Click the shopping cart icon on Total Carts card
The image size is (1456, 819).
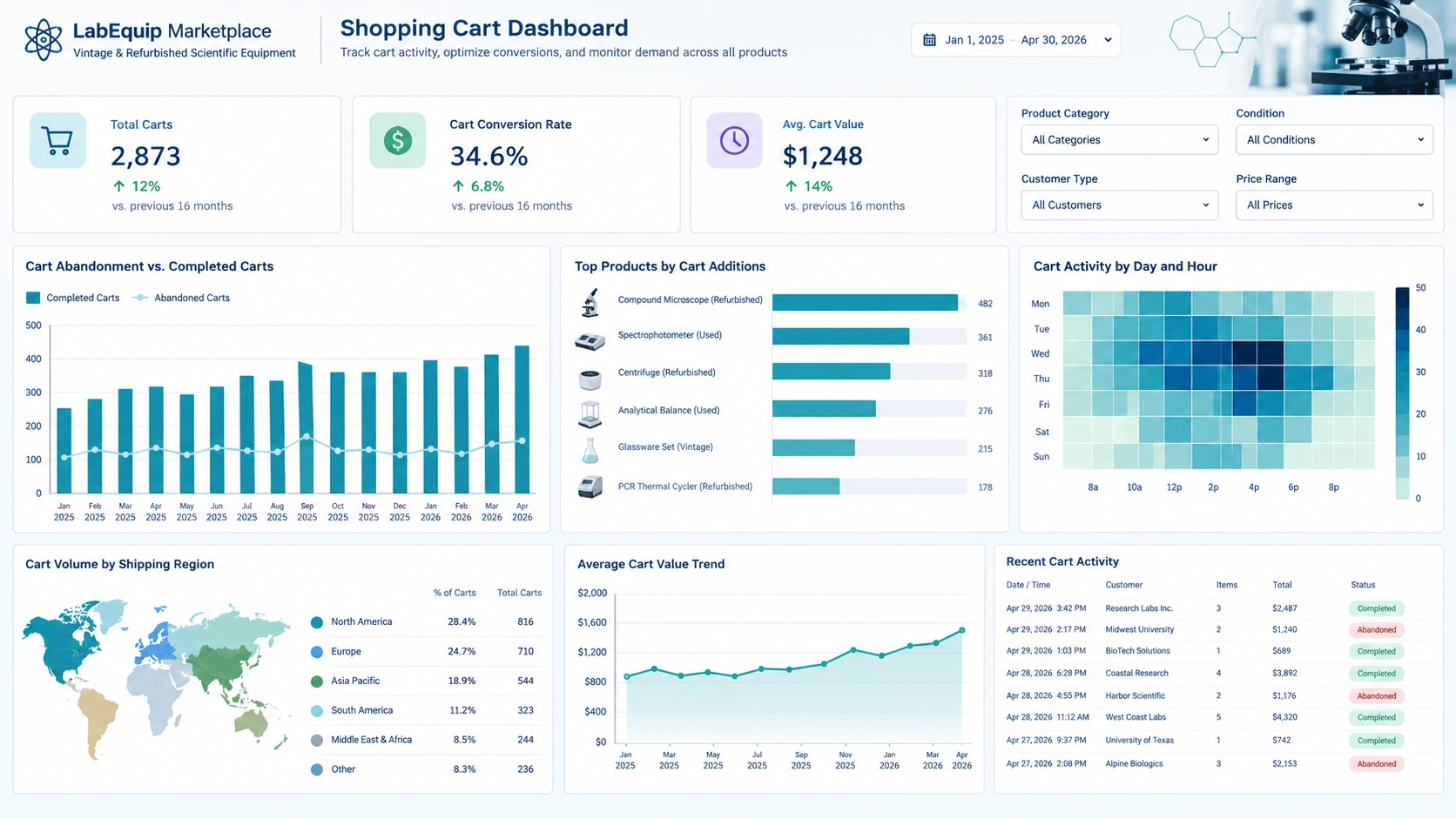tap(57, 140)
